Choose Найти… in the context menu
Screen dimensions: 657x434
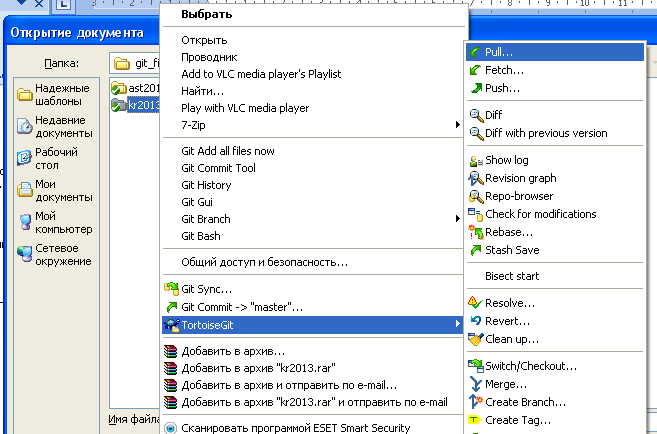[x=313, y=91]
